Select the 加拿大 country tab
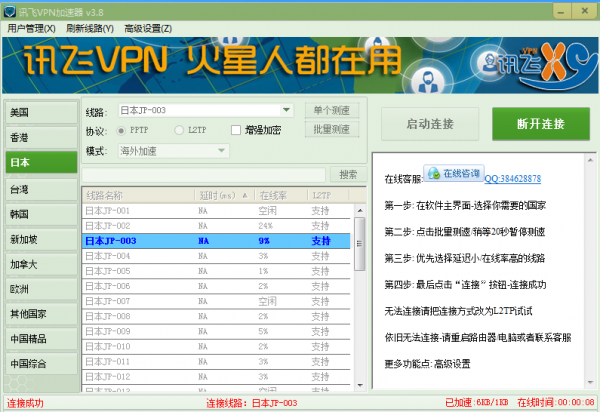This screenshot has height=412, width=600. 41,264
